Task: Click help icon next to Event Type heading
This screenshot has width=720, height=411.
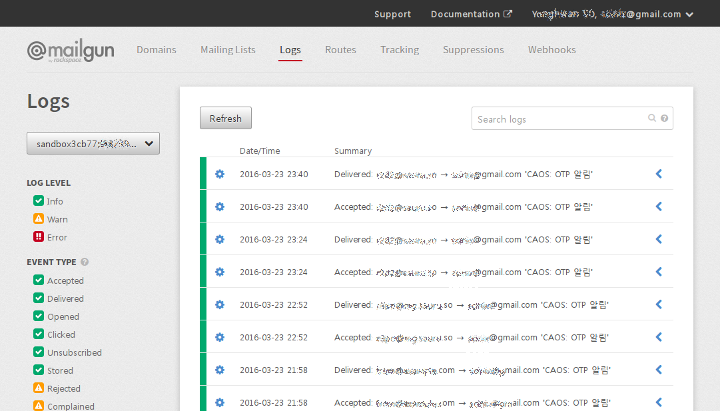Action: coord(85,262)
